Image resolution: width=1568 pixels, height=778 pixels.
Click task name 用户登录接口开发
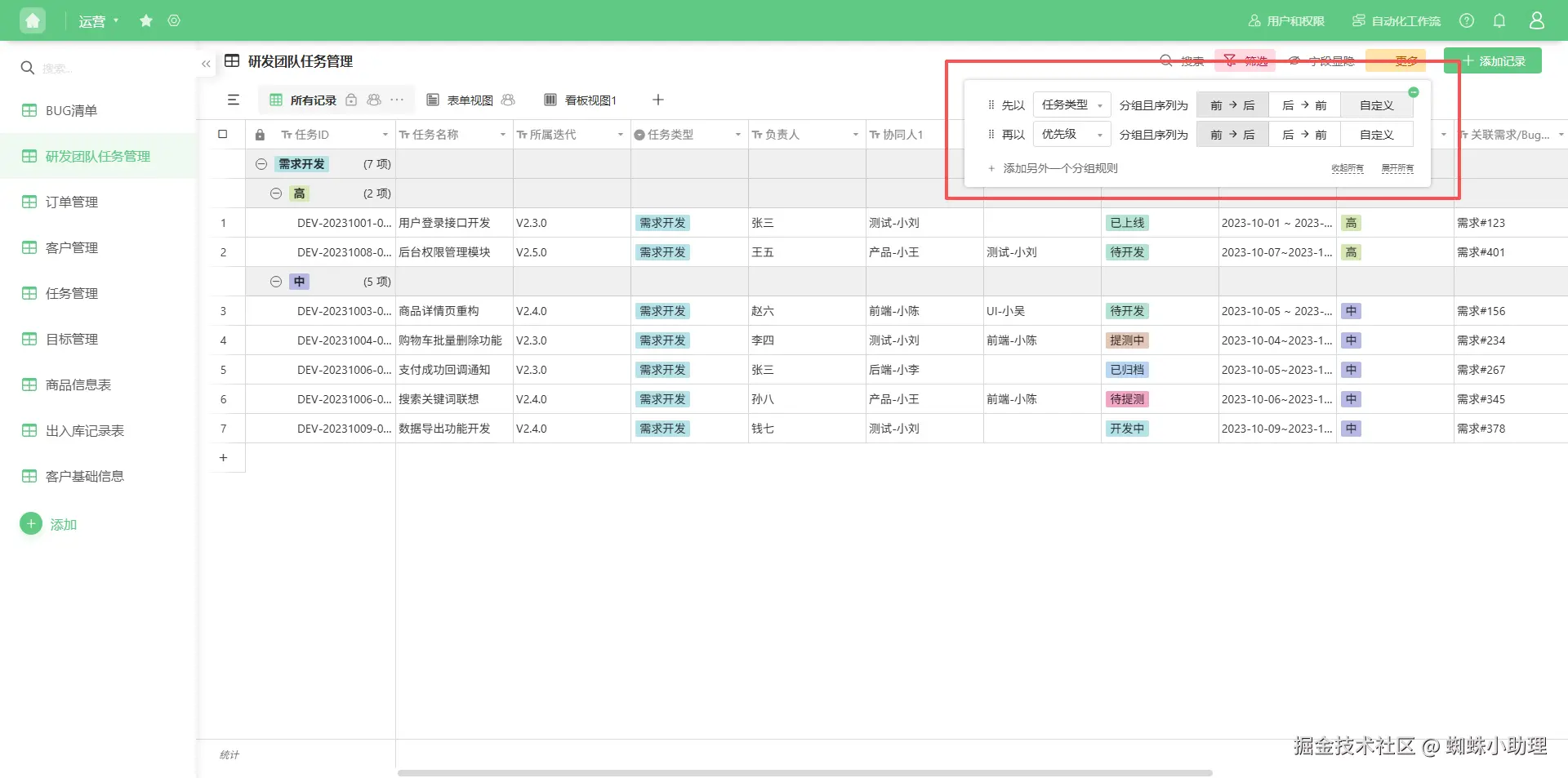[444, 223]
